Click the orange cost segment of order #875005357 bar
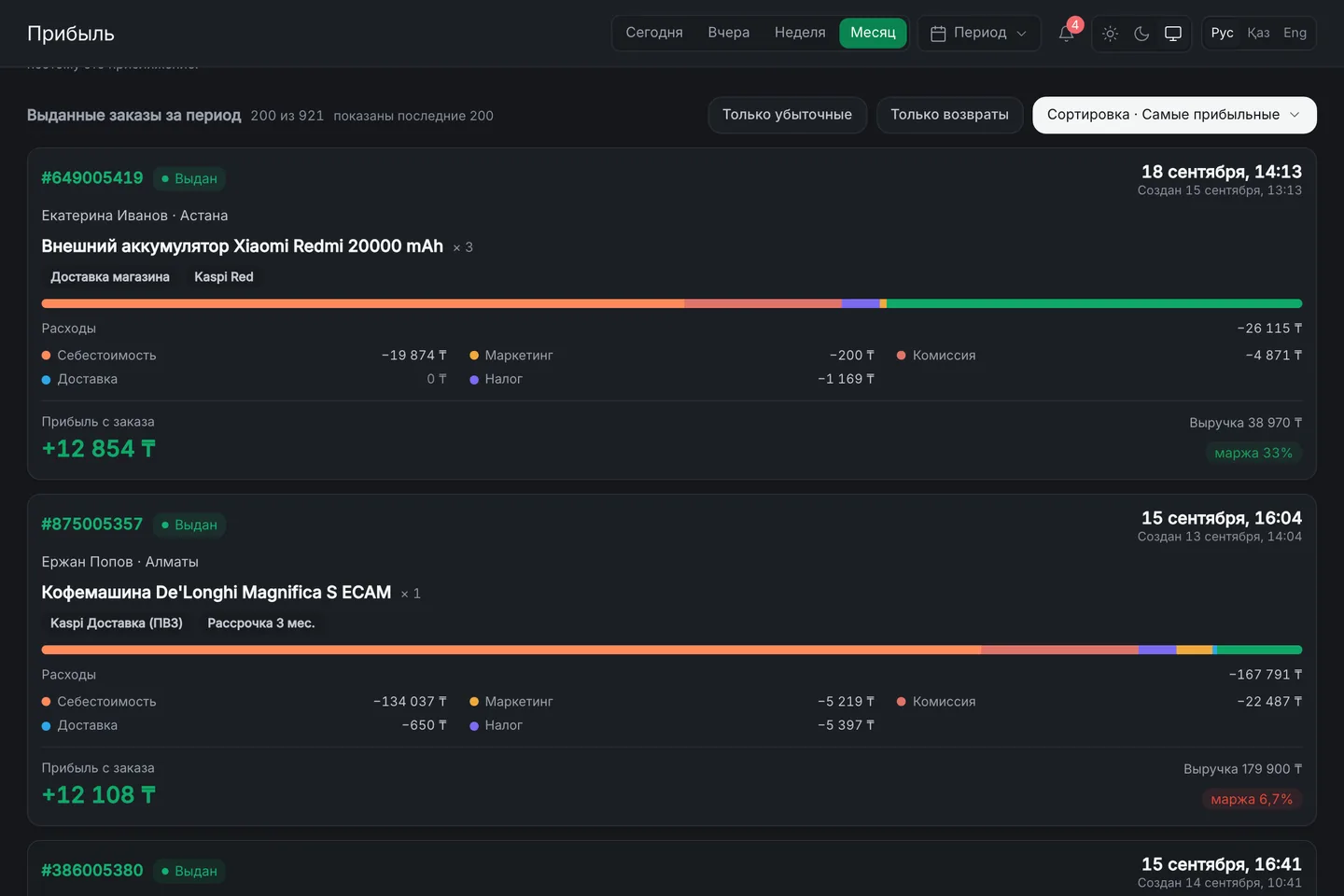 511,650
